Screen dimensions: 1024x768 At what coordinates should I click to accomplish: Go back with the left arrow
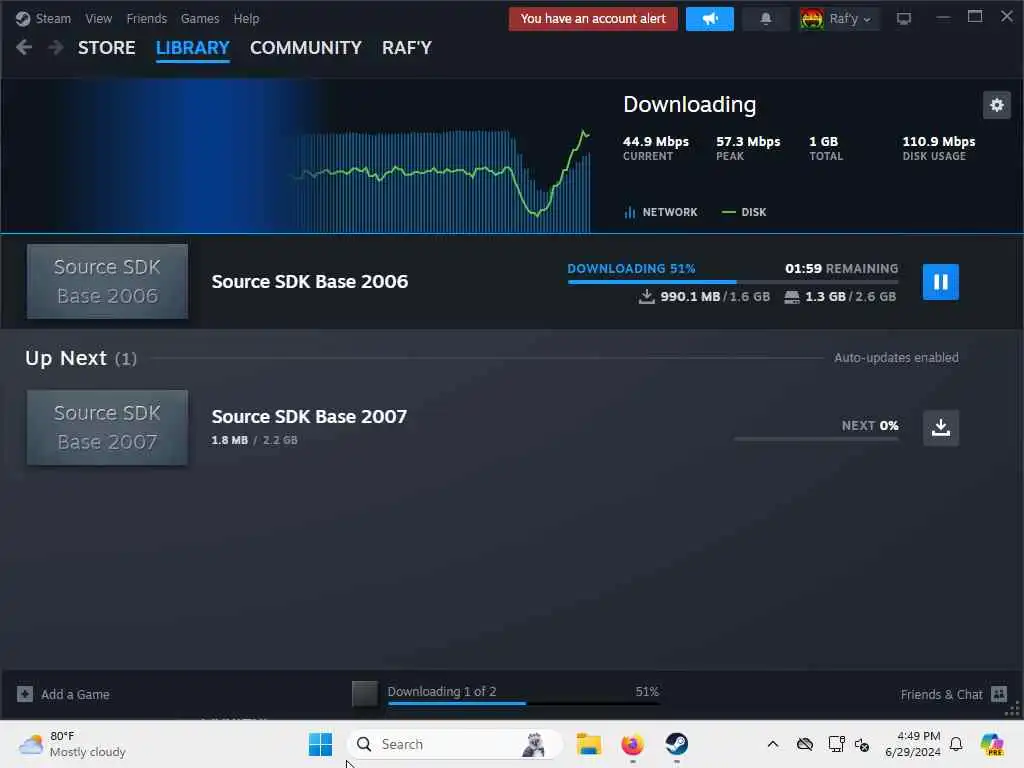pos(24,47)
